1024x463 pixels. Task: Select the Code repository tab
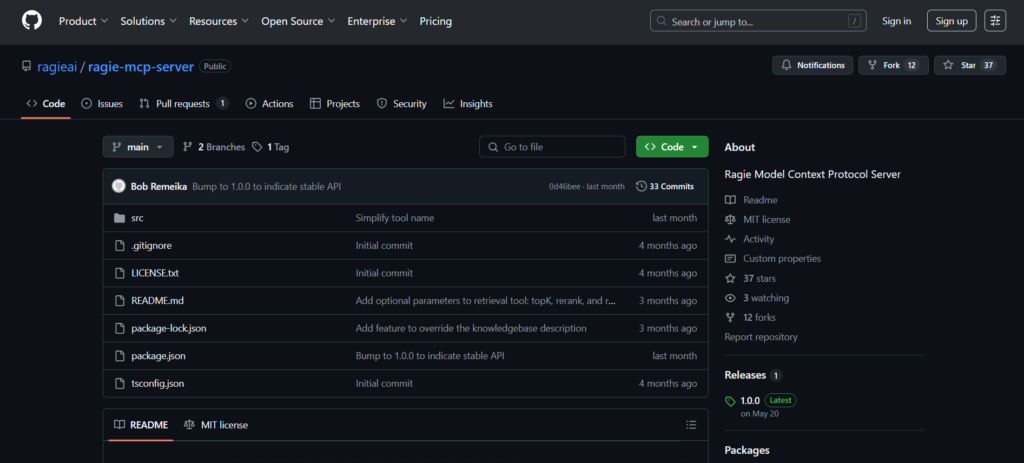pyautogui.click(x=46, y=104)
